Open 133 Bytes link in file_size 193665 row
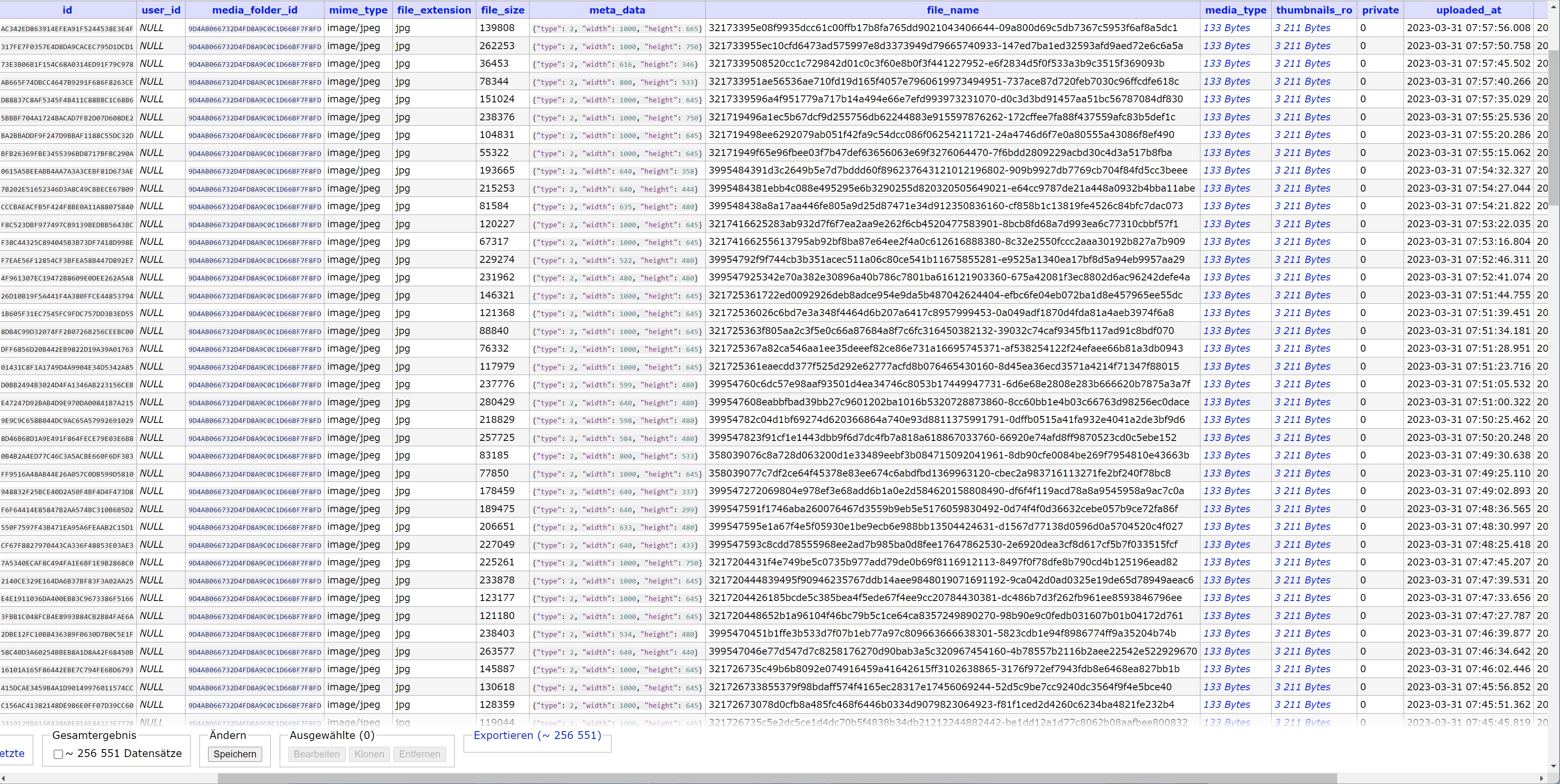 click(1227, 170)
